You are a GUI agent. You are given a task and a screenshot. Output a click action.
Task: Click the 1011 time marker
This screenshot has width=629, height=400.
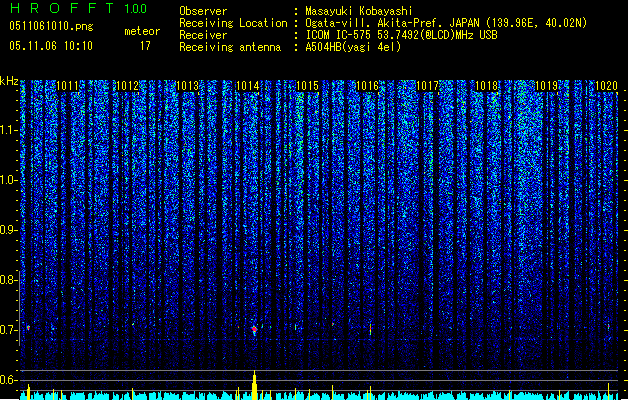67,86
